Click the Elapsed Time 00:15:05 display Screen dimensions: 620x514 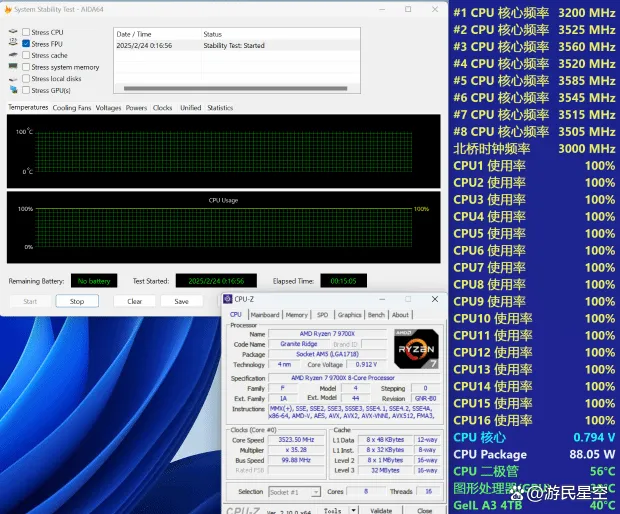[344, 281]
